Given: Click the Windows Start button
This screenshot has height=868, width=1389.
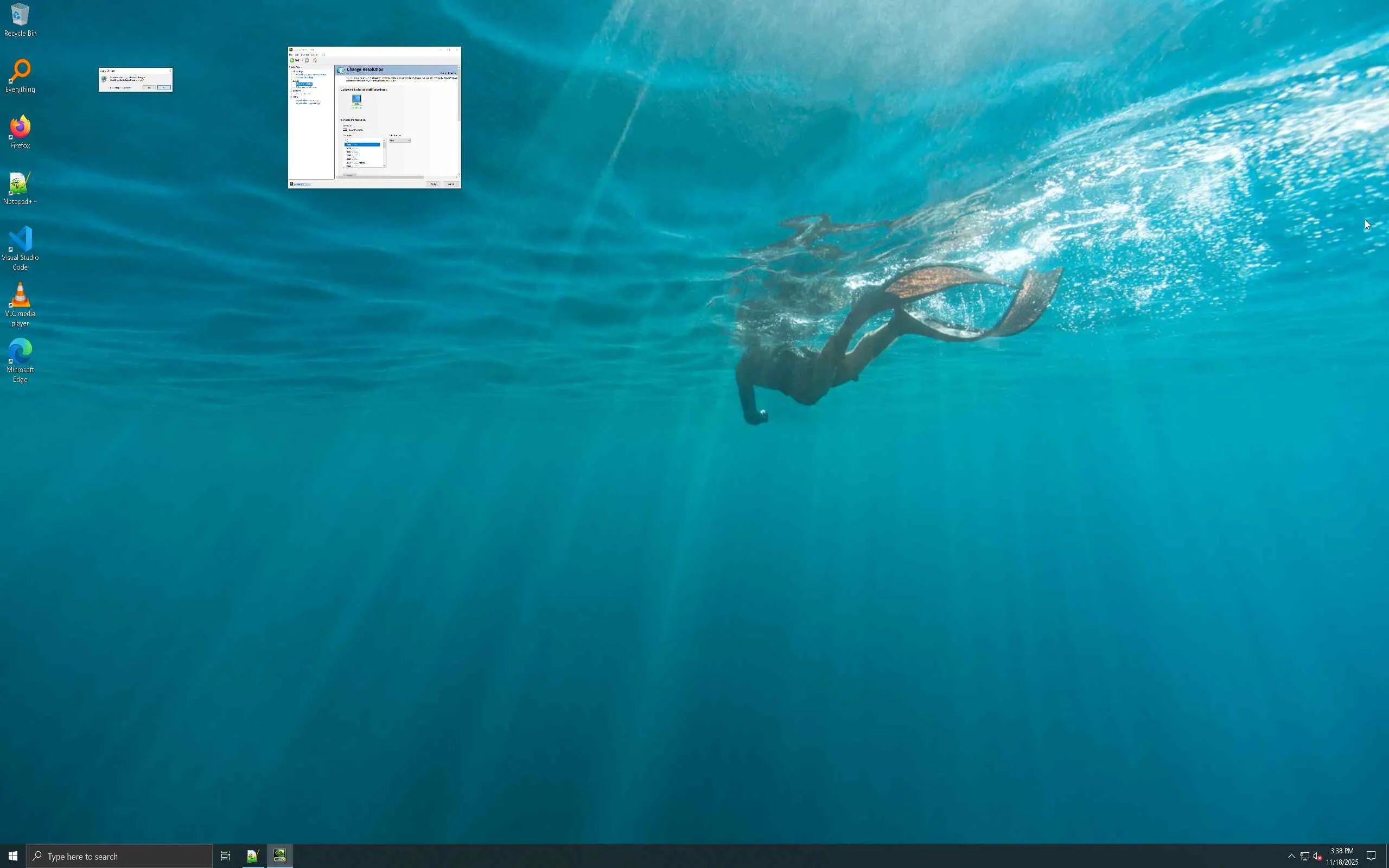Looking at the screenshot, I should point(12,856).
